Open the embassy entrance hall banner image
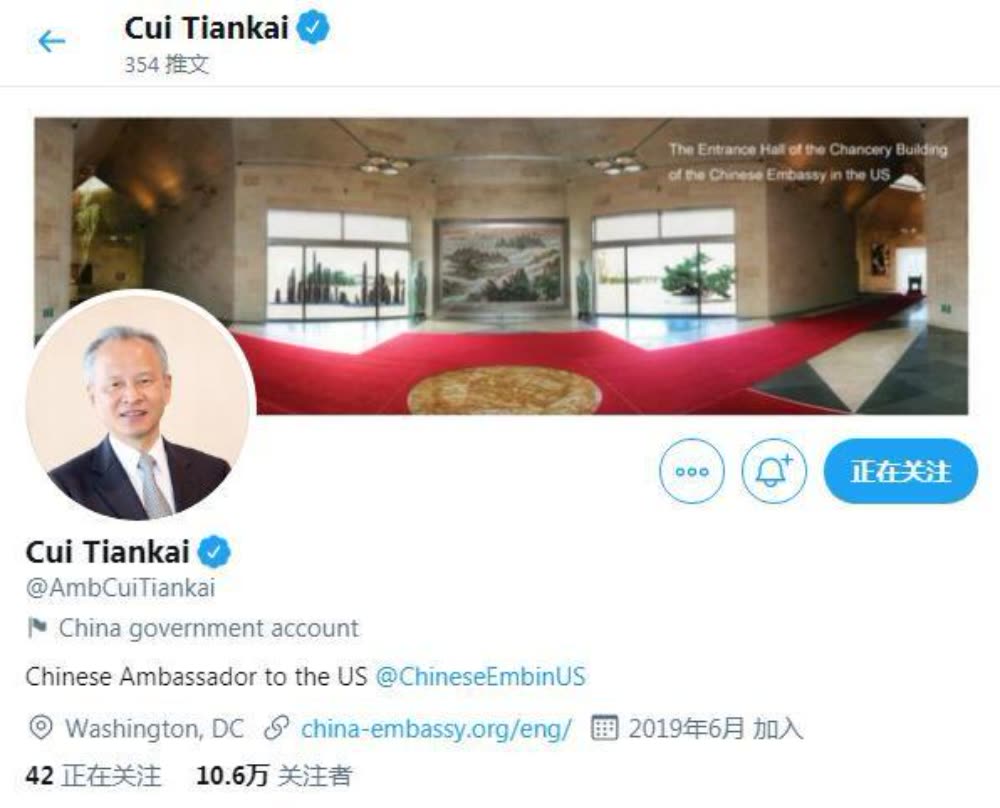The height and width of the screenshot is (808, 1000). [x=501, y=266]
